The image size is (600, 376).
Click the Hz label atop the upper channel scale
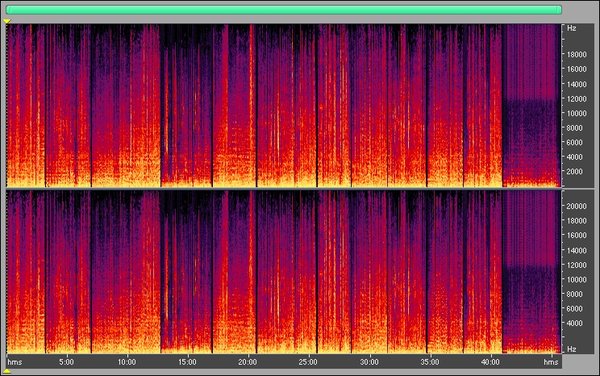click(572, 28)
